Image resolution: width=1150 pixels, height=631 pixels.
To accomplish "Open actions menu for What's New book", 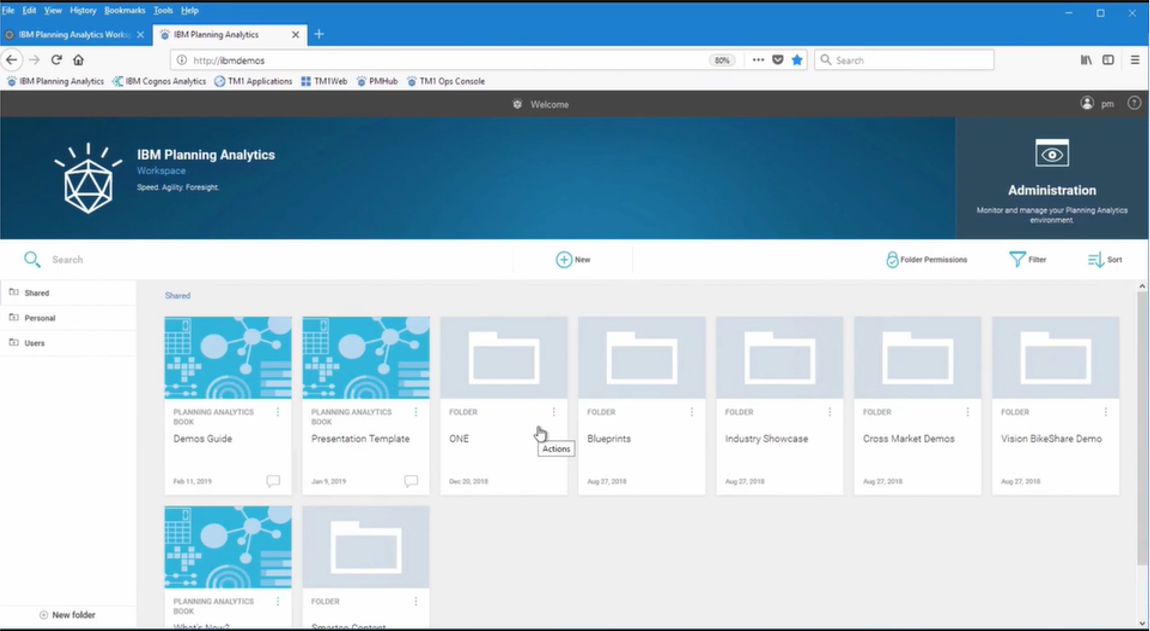I will [x=278, y=602].
